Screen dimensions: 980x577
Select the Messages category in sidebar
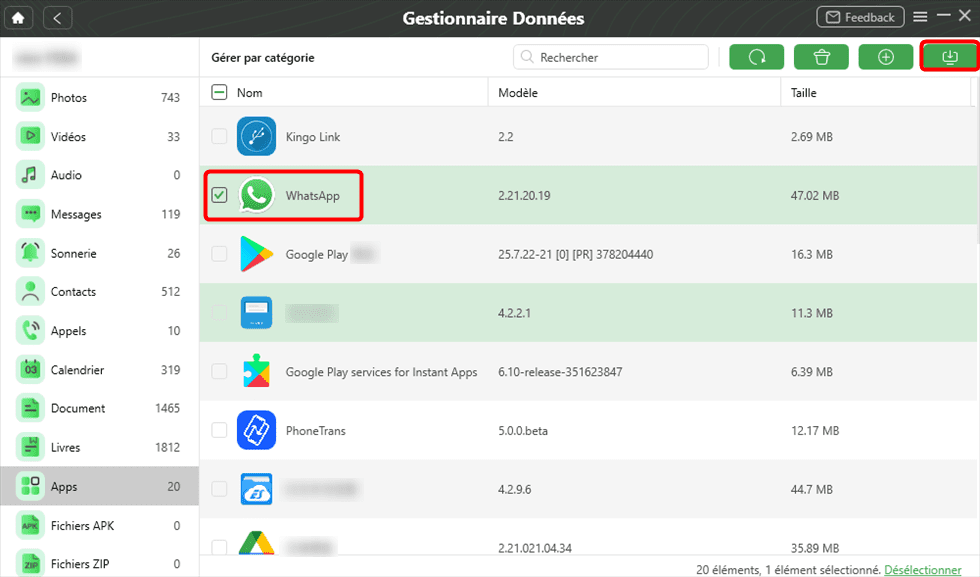tap(76, 214)
